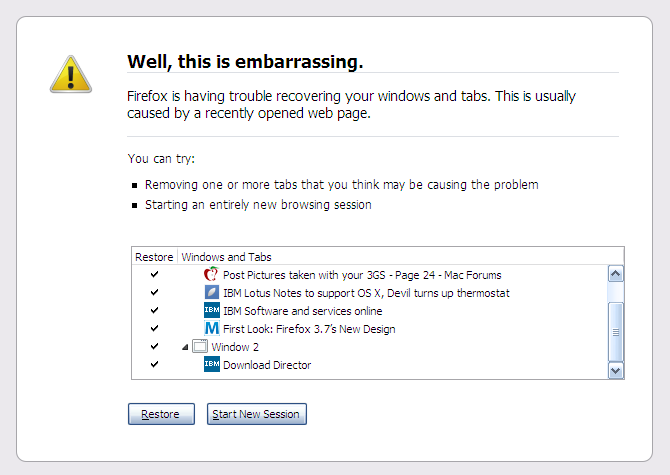Click the Mac Forums apple favicon

tap(212, 274)
